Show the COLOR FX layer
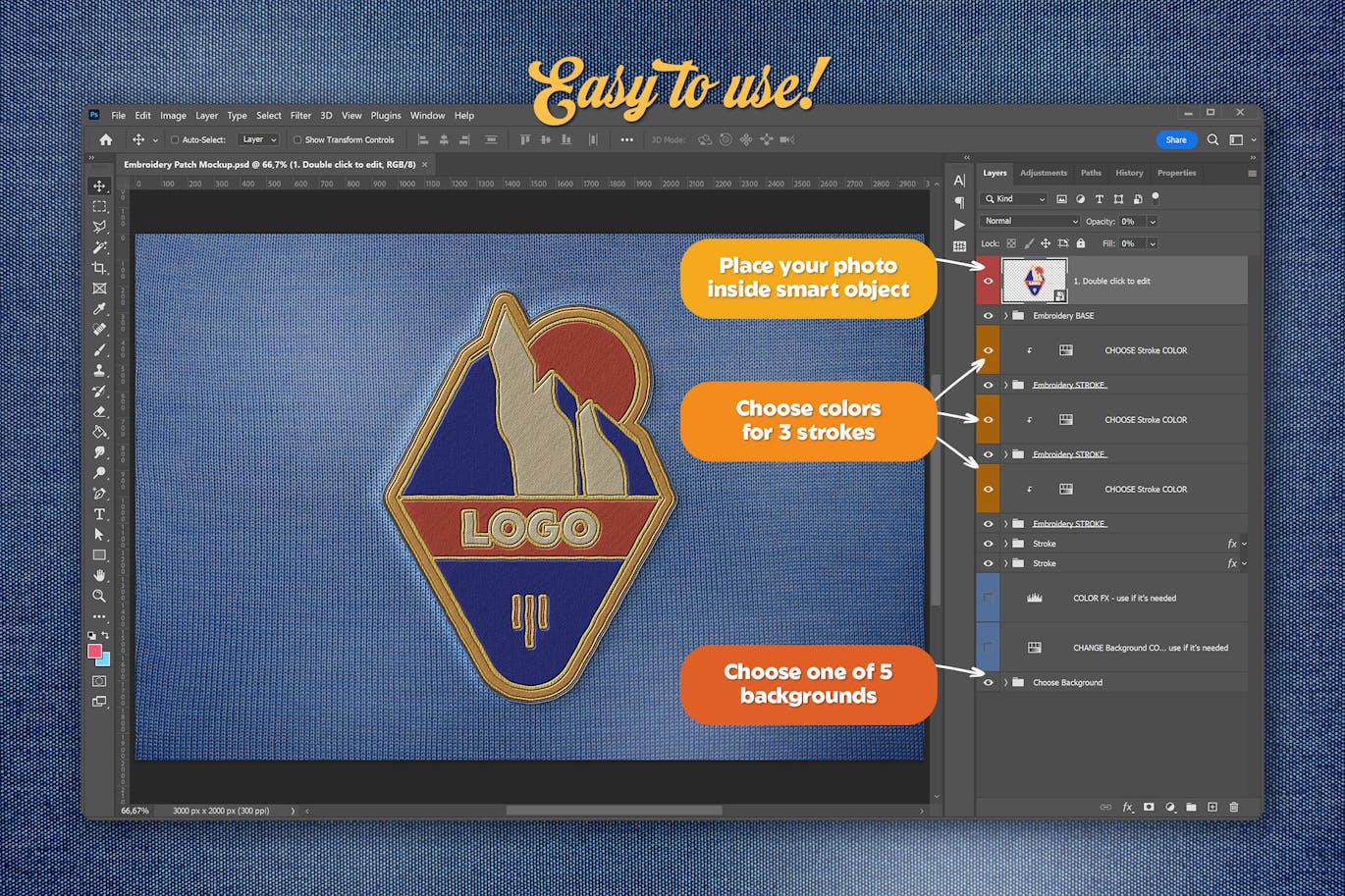The height and width of the screenshot is (896, 1345). point(988,598)
